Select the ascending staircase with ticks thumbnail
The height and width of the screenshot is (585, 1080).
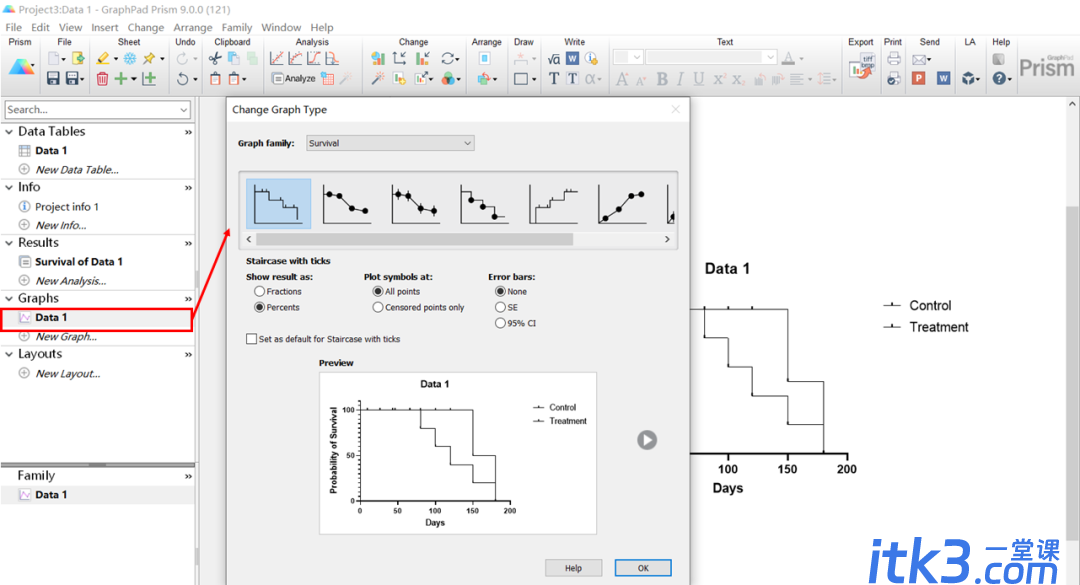(553, 204)
